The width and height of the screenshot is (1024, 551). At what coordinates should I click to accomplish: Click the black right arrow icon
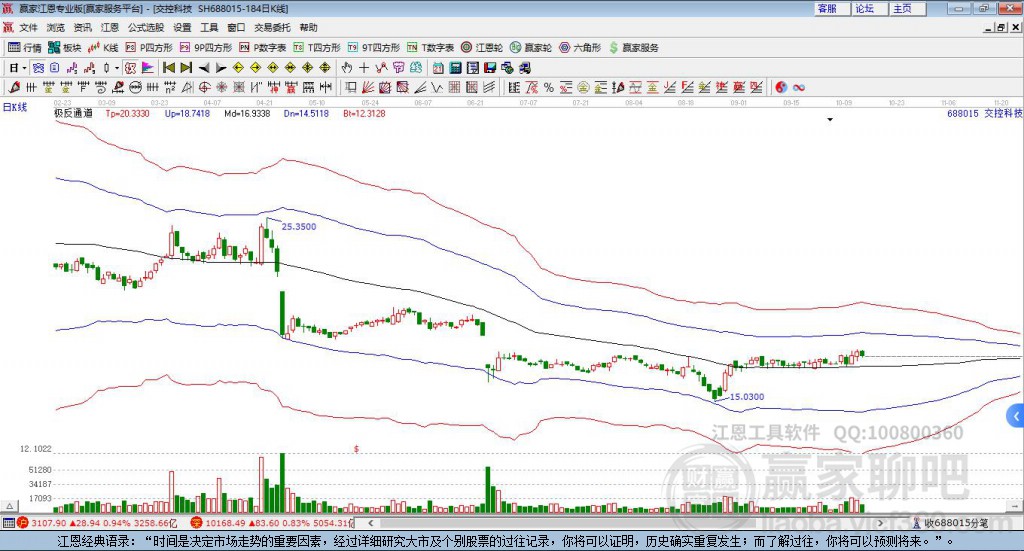coord(221,68)
